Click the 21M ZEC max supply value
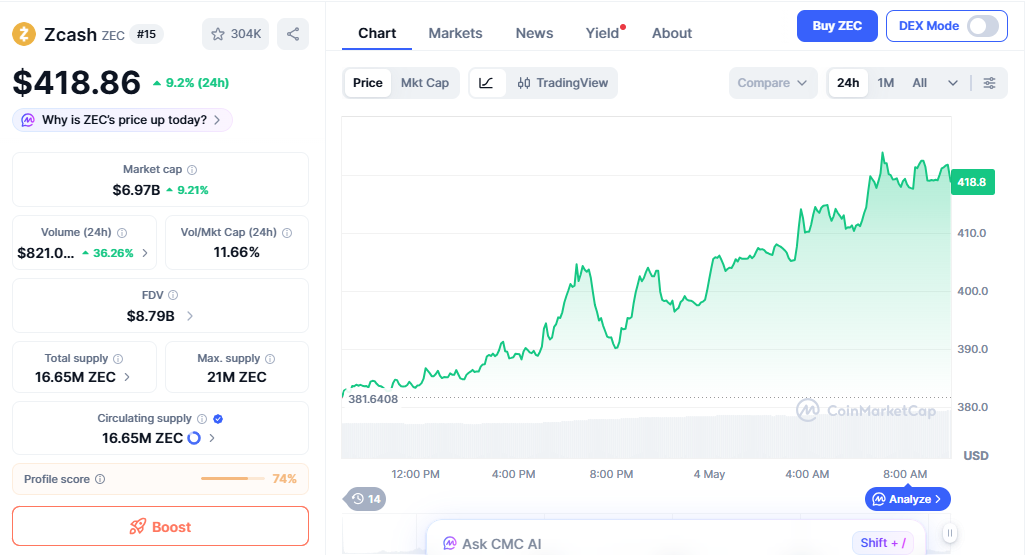1025x555 pixels. (237, 377)
